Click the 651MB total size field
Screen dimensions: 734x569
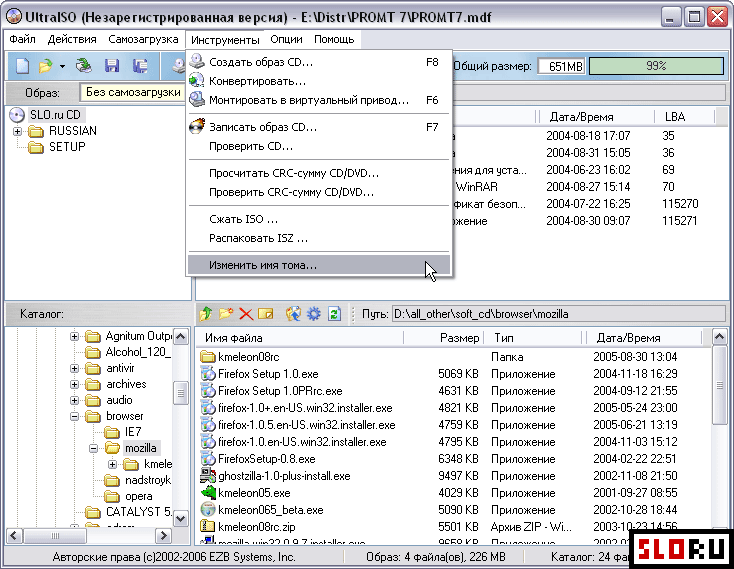(561, 66)
